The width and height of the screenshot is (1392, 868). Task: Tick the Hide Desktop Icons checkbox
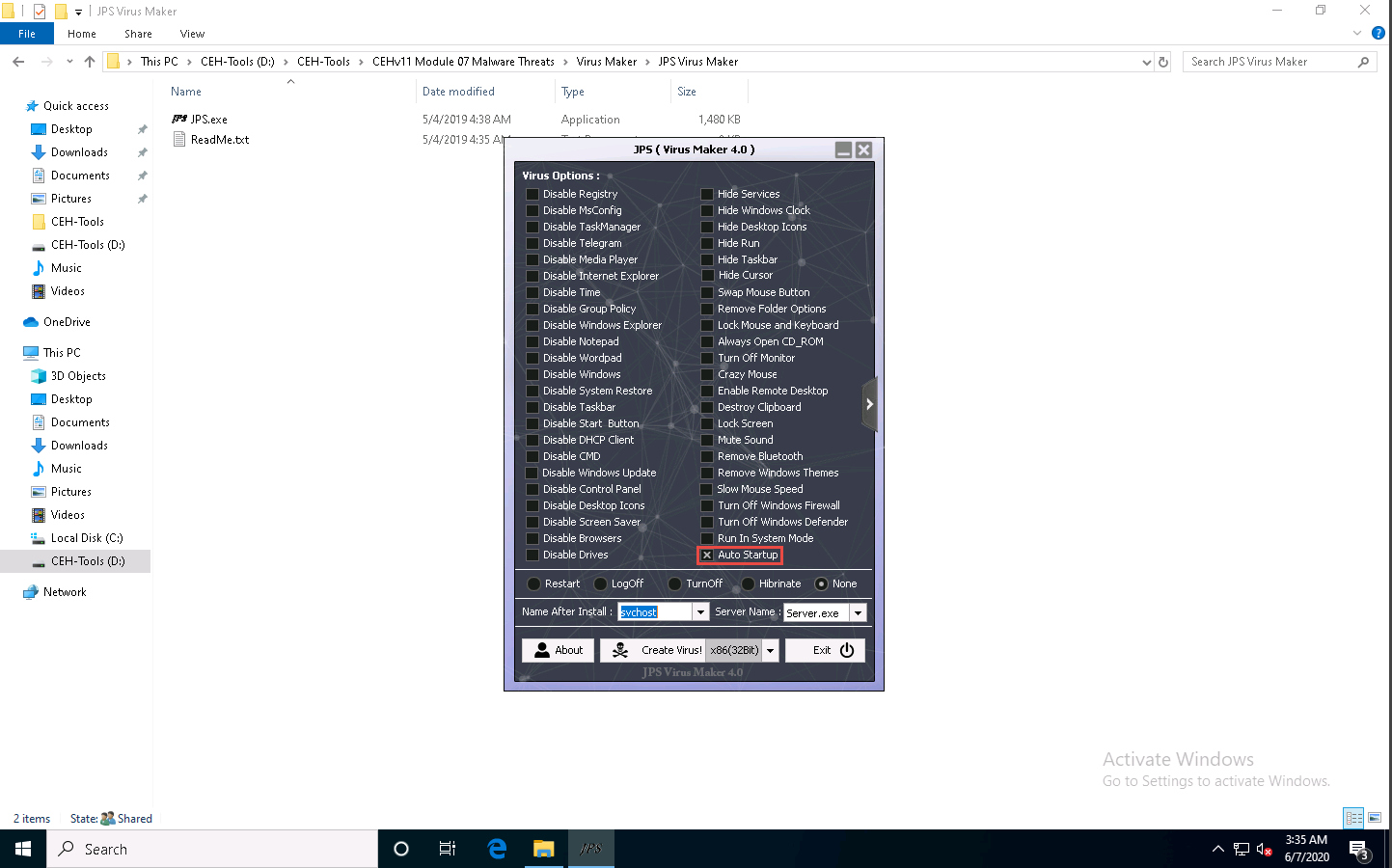[x=707, y=227]
